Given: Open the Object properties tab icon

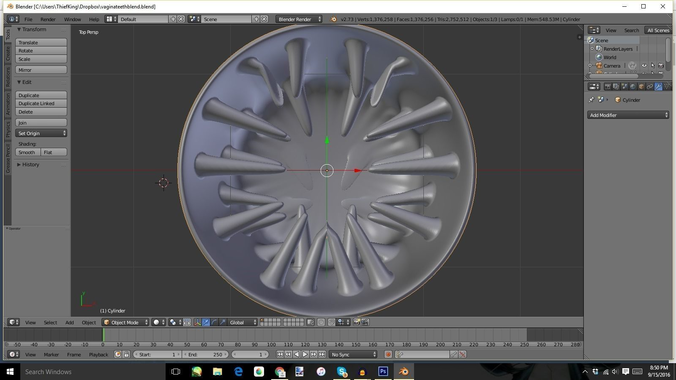Looking at the screenshot, I should click(x=641, y=87).
